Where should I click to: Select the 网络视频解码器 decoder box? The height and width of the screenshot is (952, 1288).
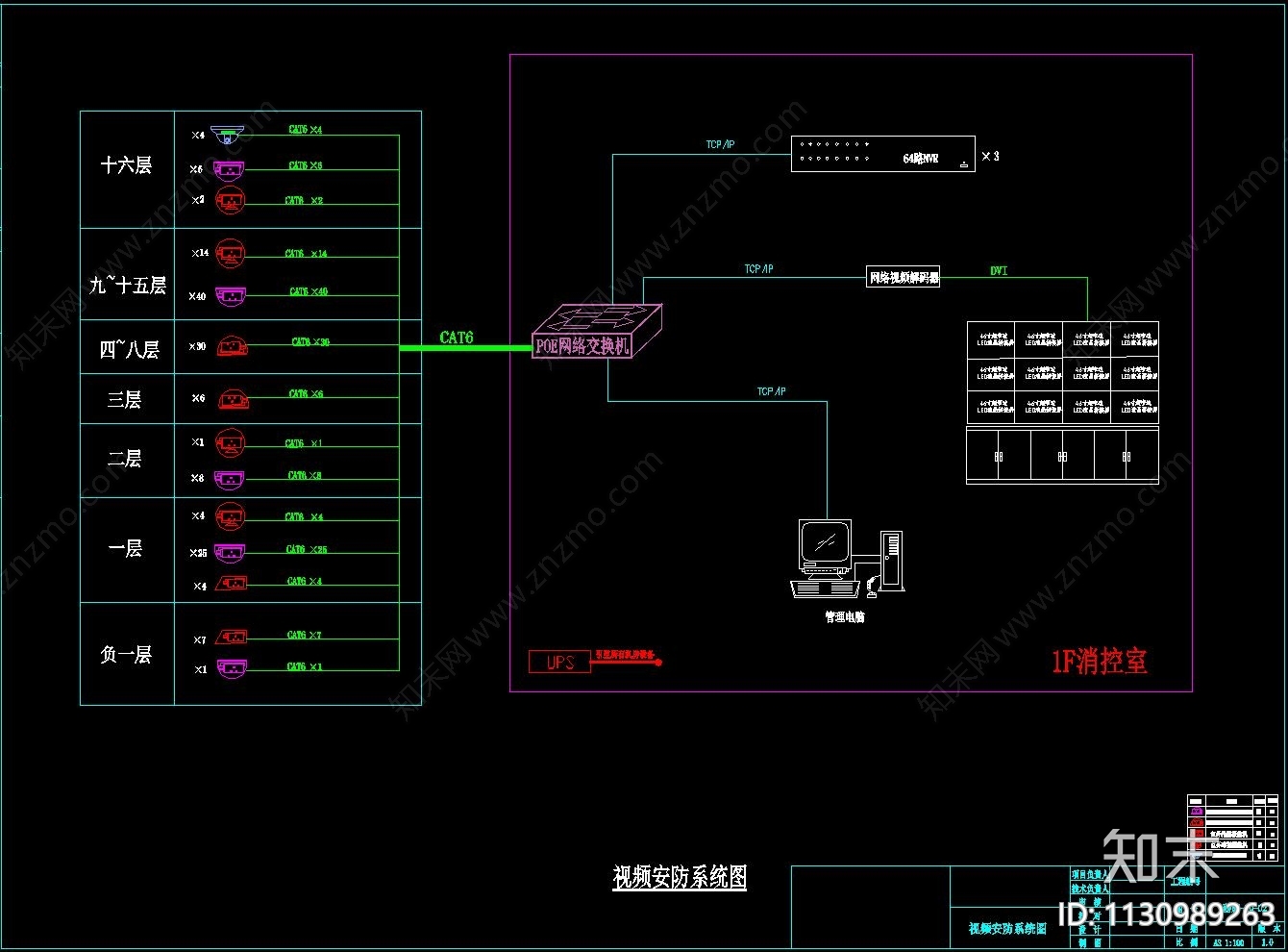(x=904, y=278)
